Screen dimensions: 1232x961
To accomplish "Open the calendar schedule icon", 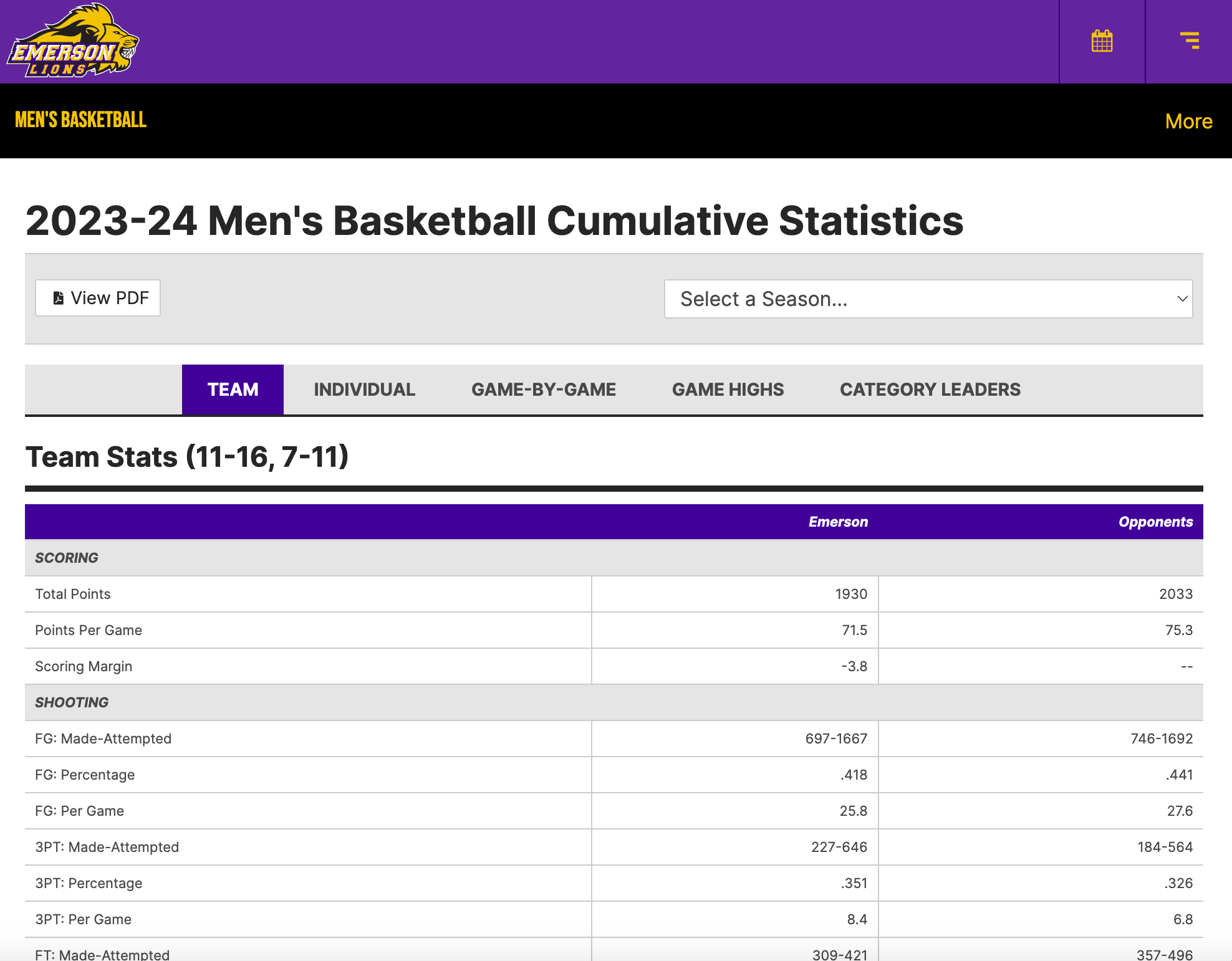I will 1102,41.
